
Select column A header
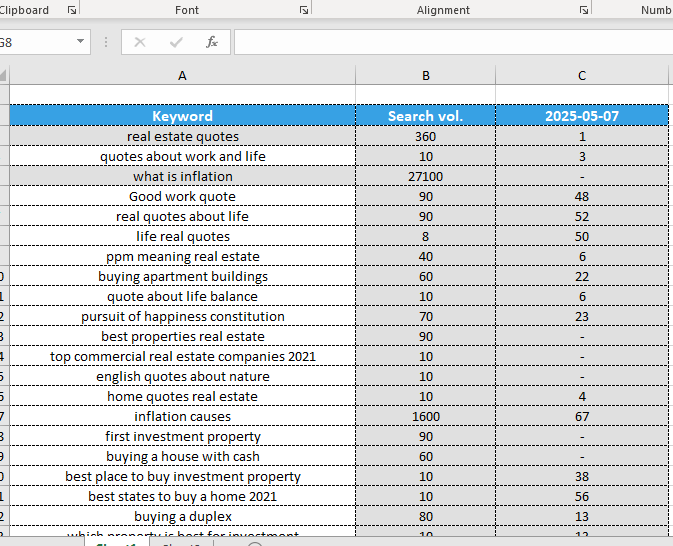click(x=182, y=76)
